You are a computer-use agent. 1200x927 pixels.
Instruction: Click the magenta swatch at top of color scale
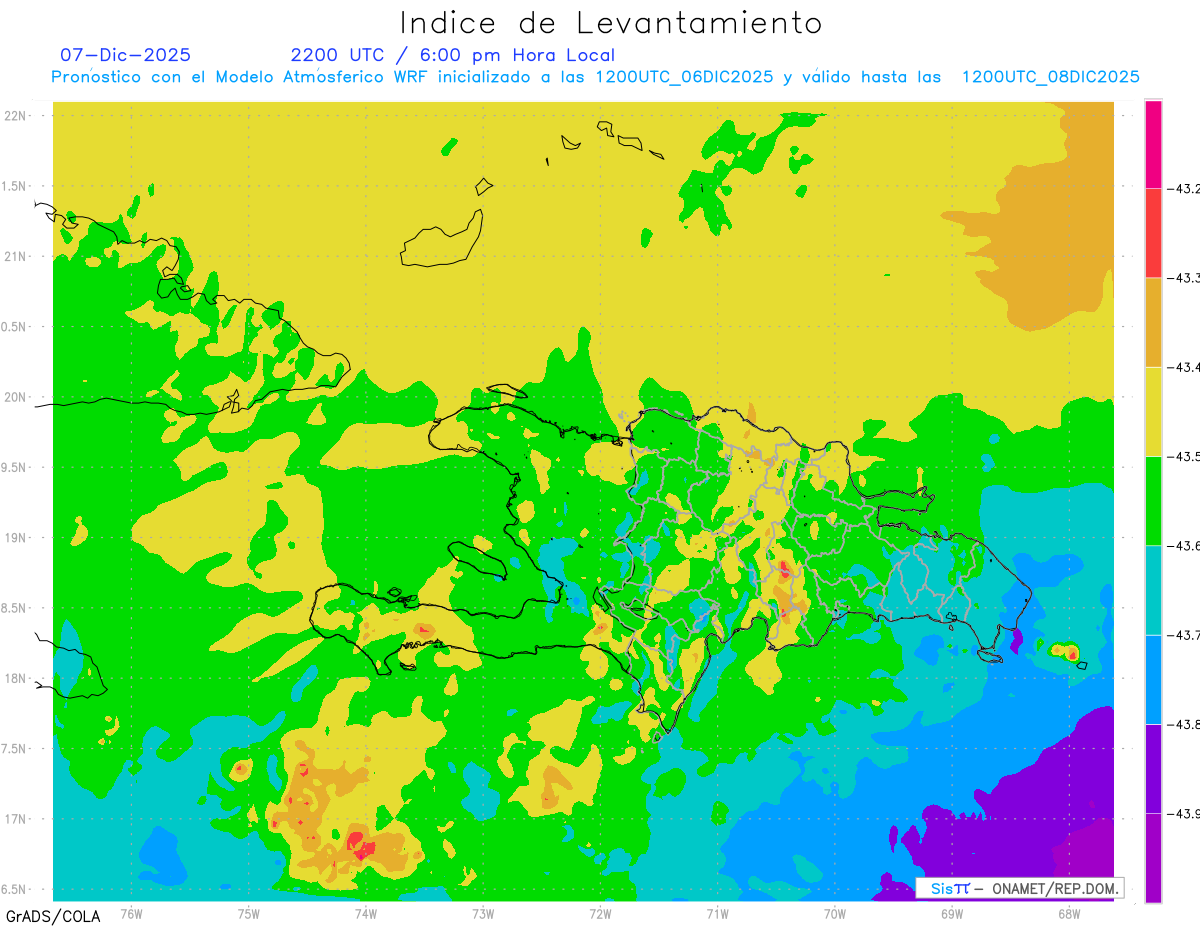click(x=1153, y=143)
